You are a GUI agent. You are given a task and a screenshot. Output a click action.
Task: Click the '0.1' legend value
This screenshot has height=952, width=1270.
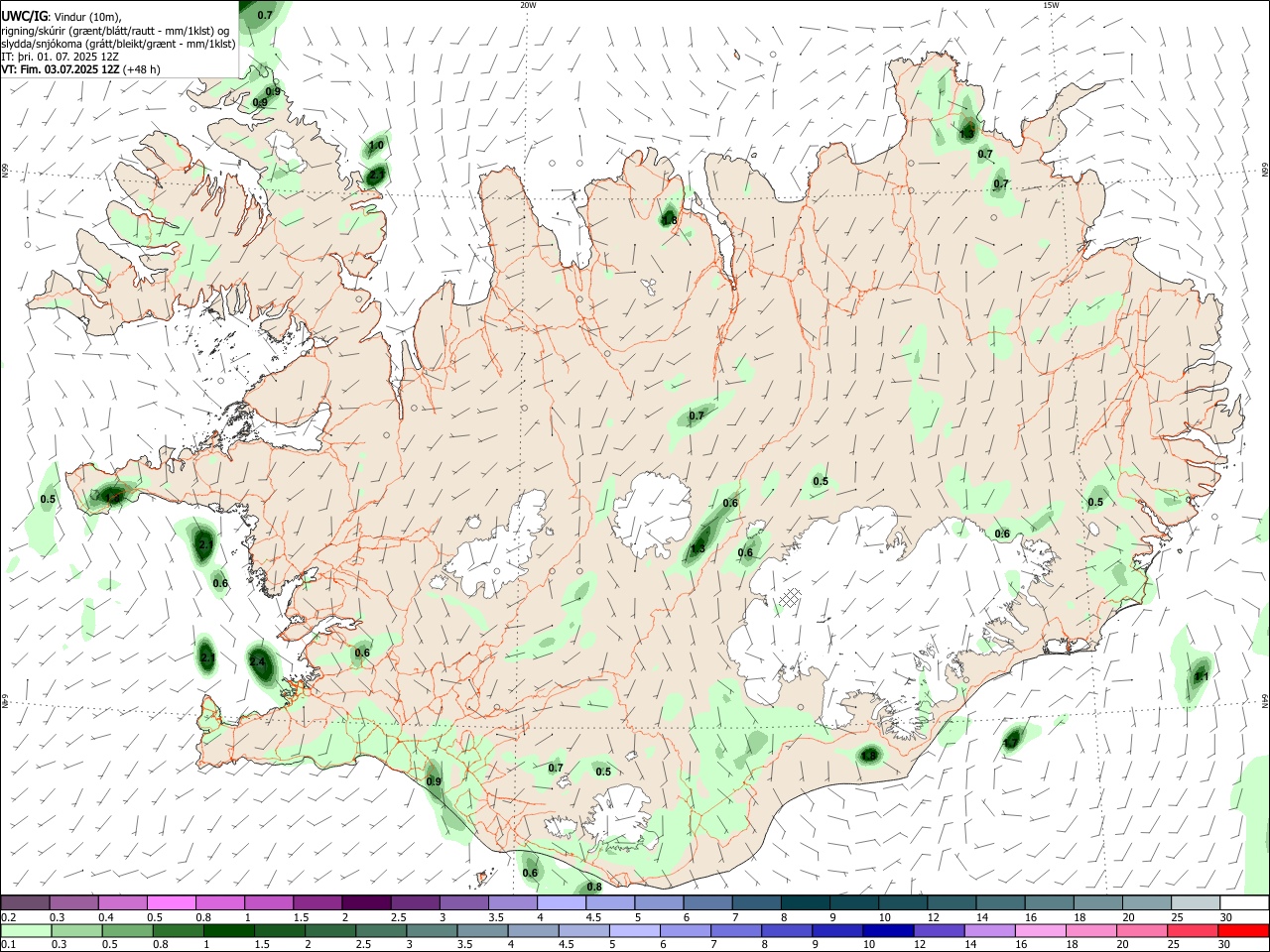(x=8, y=945)
